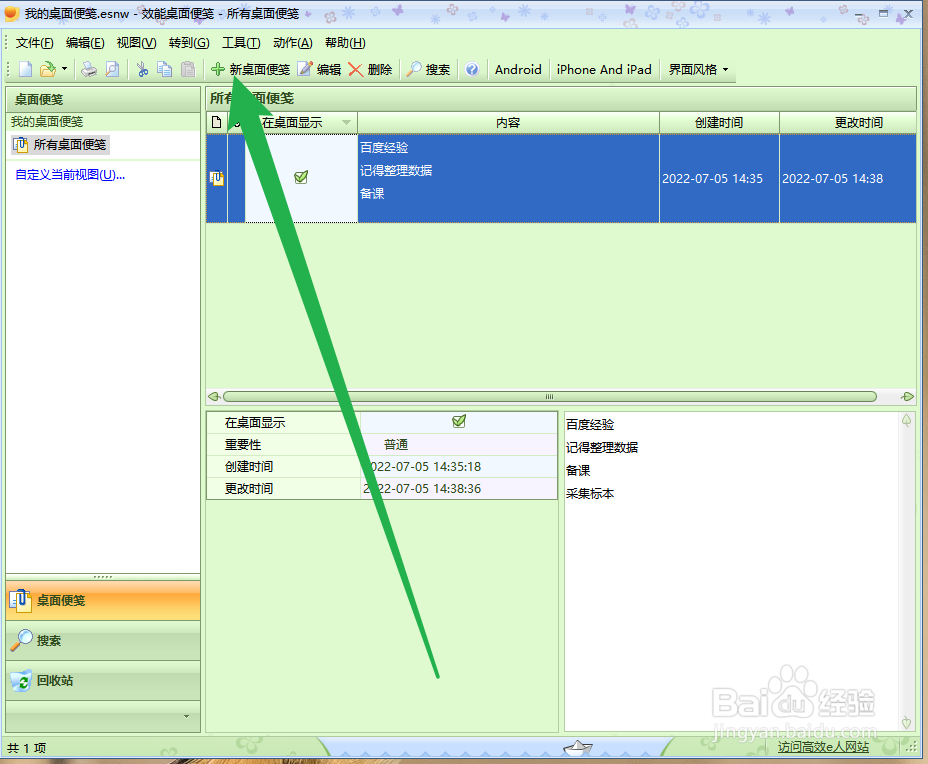Click the Print icon in toolbar
The height and width of the screenshot is (764, 928).
click(x=89, y=69)
